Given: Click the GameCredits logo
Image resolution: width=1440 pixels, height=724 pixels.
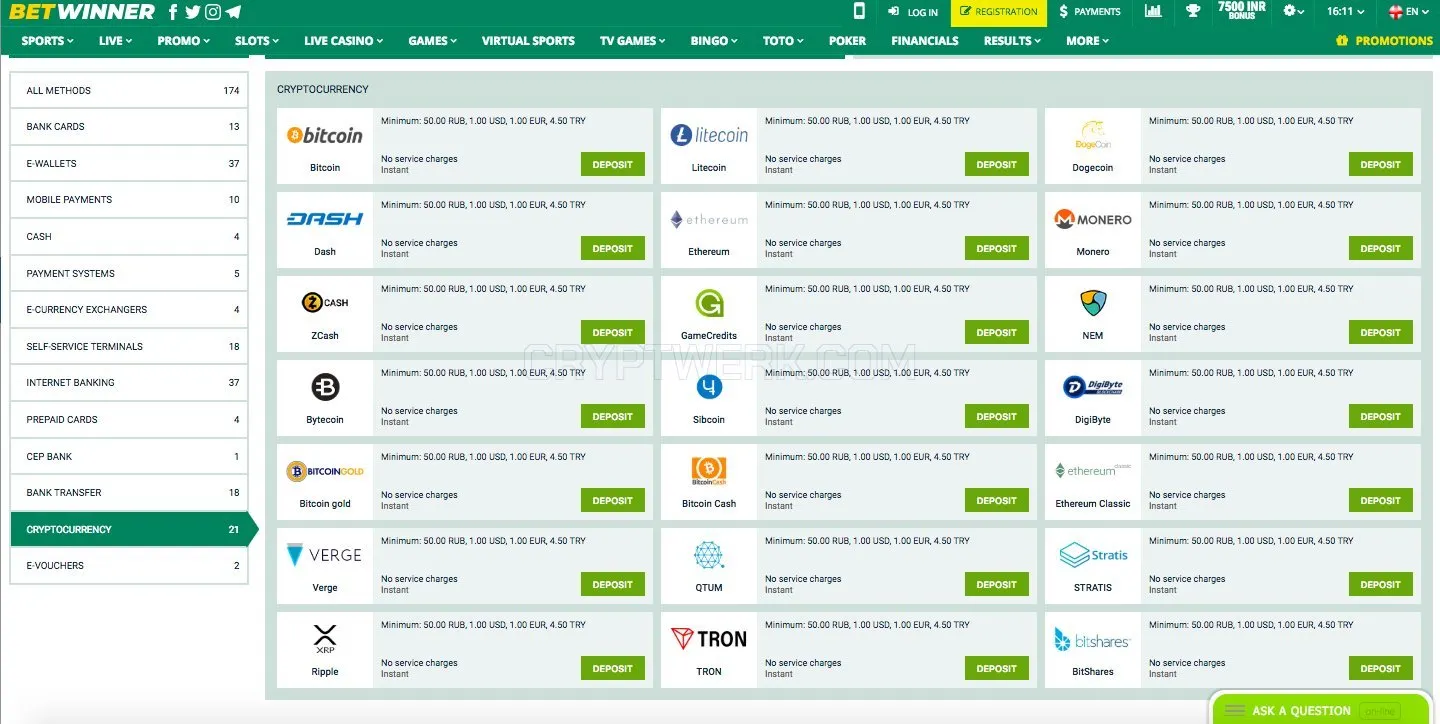Looking at the screenshot, I should [709, 303].
